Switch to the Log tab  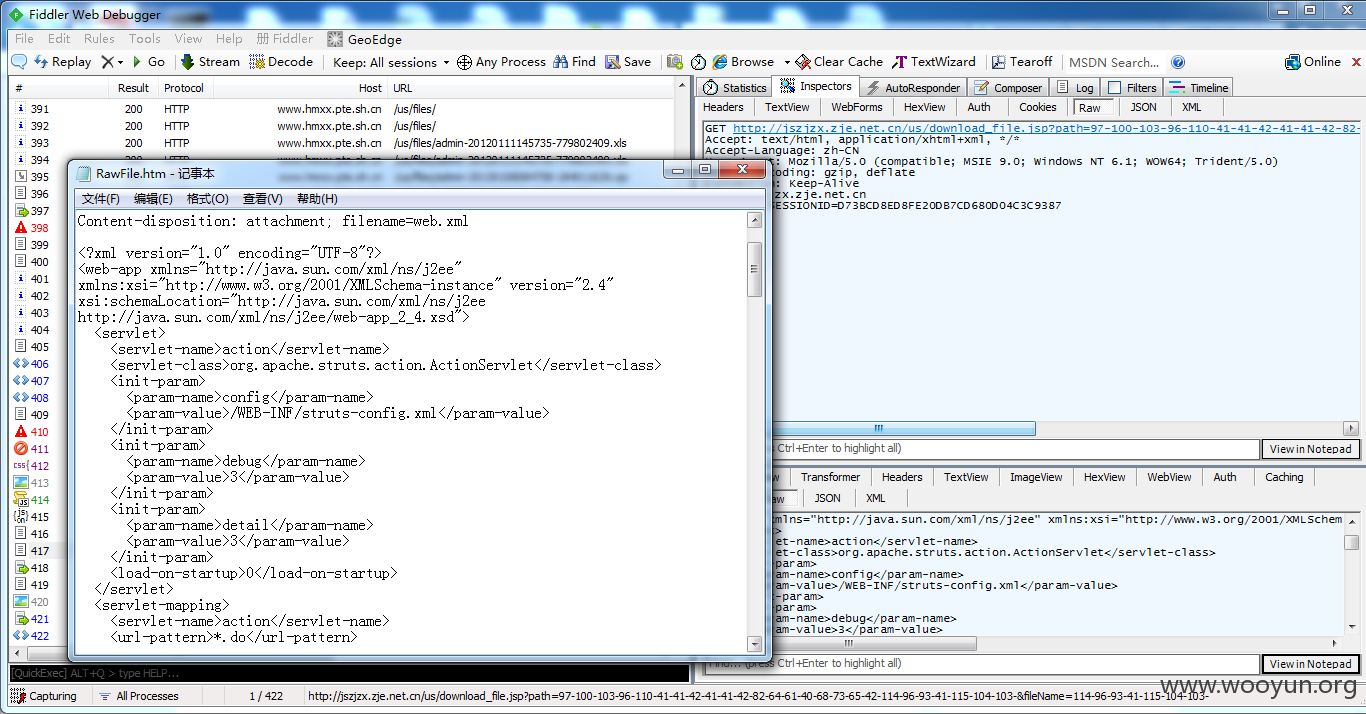click(1076, 88)
